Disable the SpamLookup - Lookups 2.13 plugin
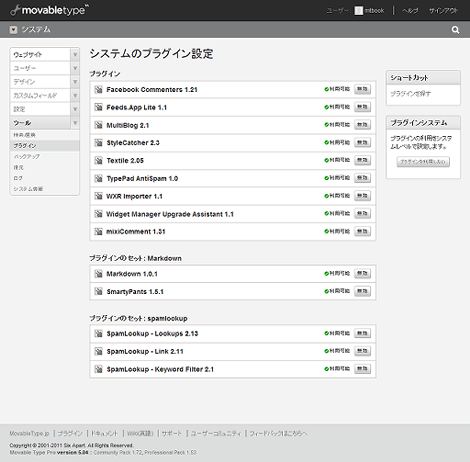This screenshot has height=462, width=470. coord(362,333)
